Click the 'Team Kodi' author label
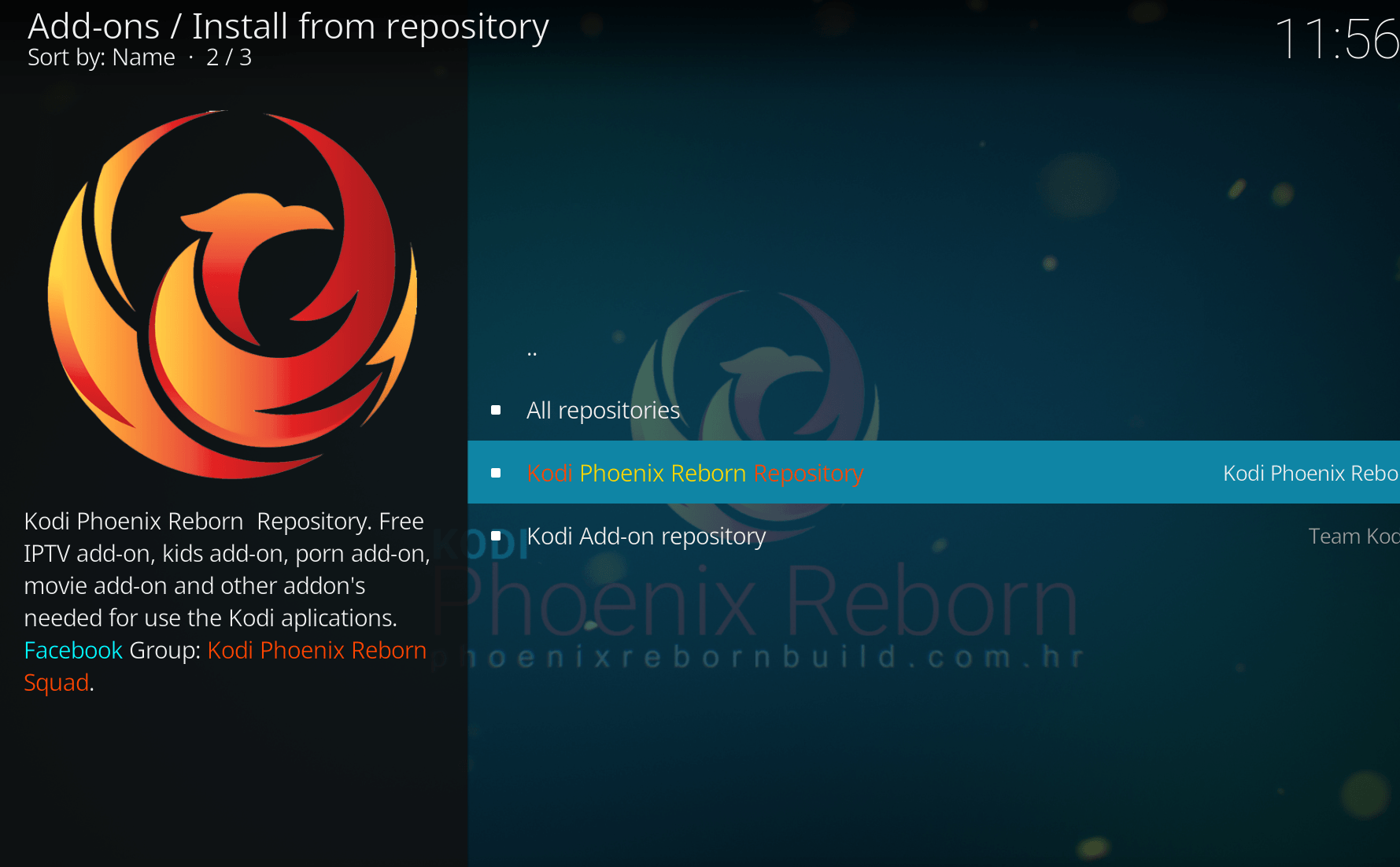This screenshot has height=867, width=1400. pos(1353,536)
